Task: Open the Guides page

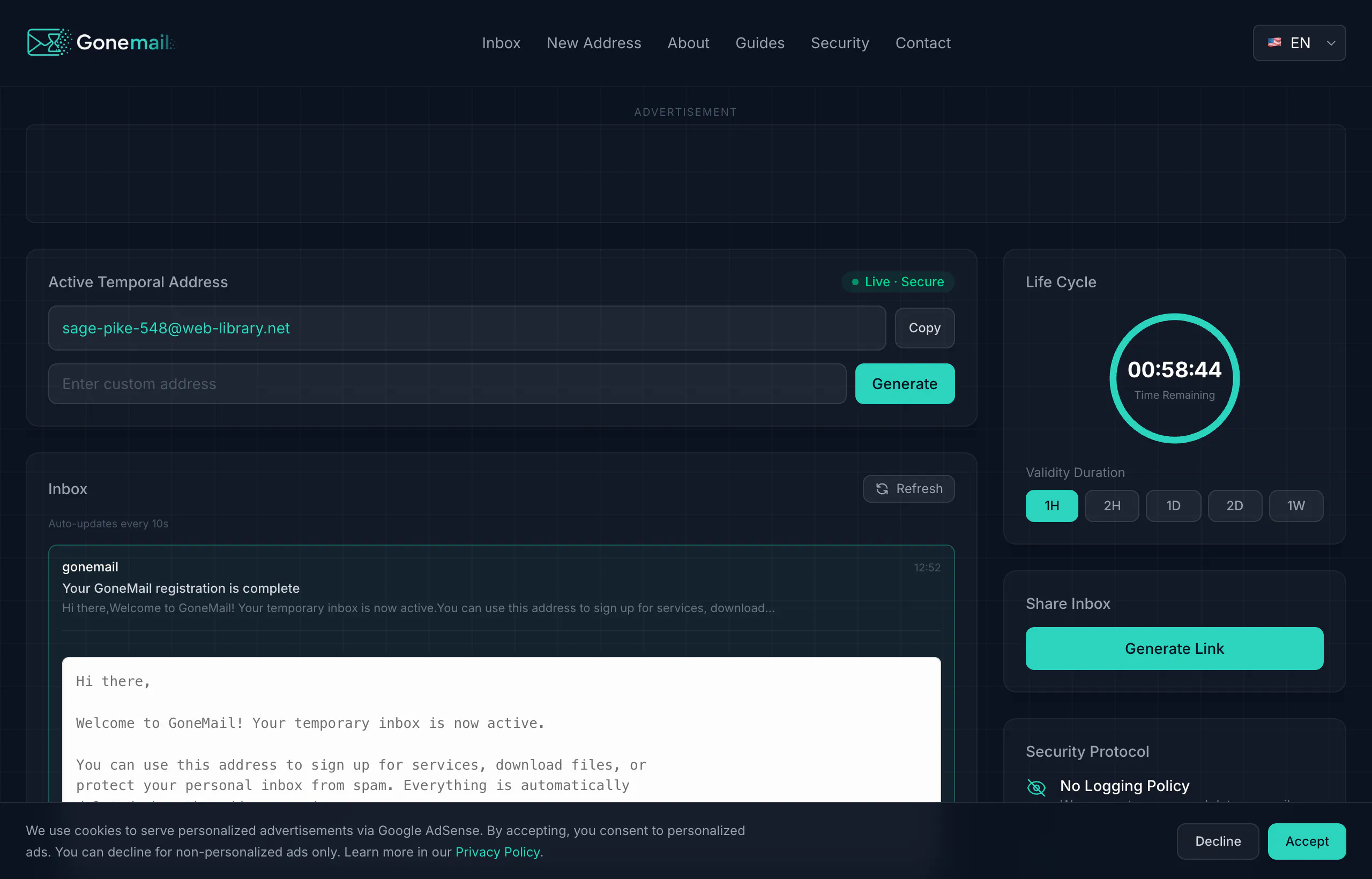Action: (760, 43)
